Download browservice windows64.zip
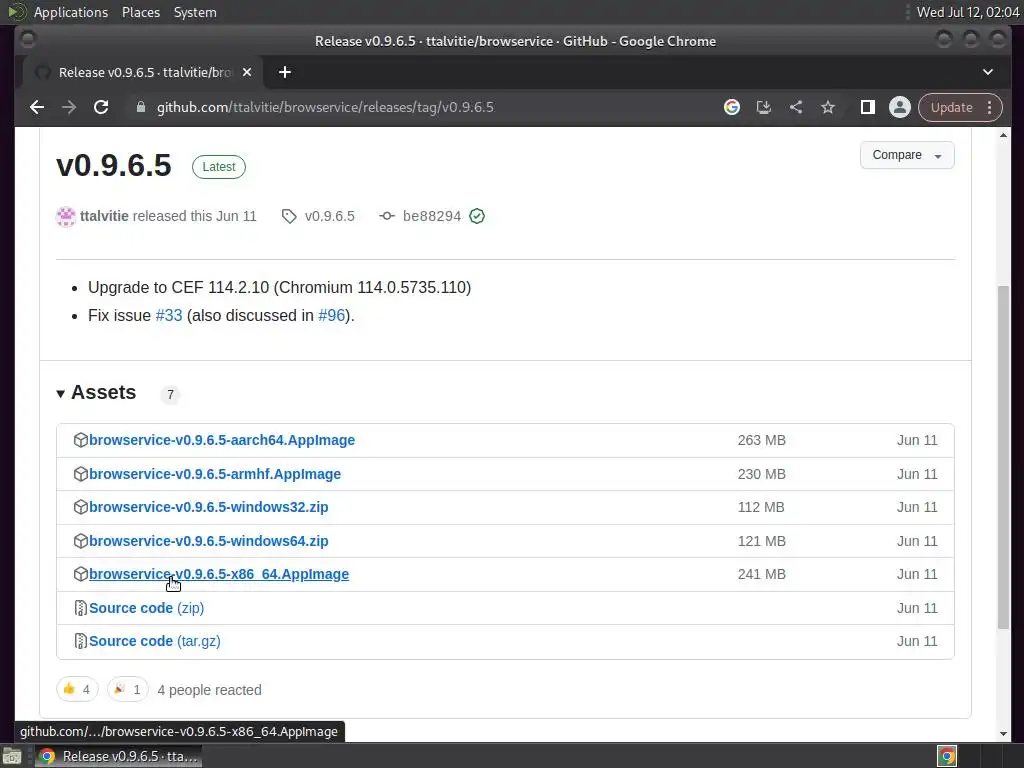Viewport: 1024px width, 768px height. 208,541
